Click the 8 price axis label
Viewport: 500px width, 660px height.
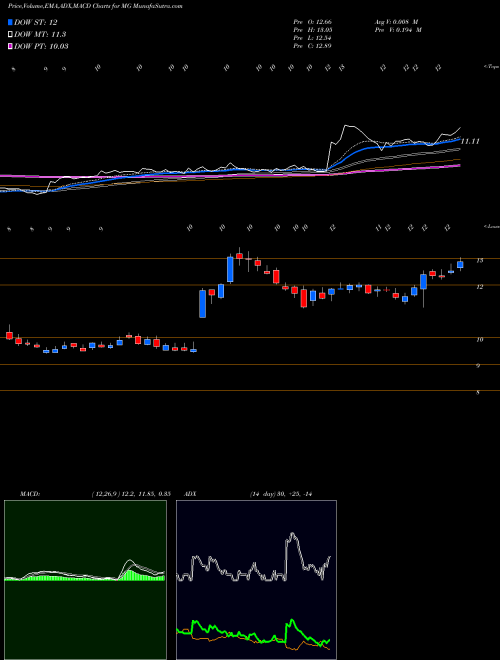pyautogui.click(x=478, y=393)
